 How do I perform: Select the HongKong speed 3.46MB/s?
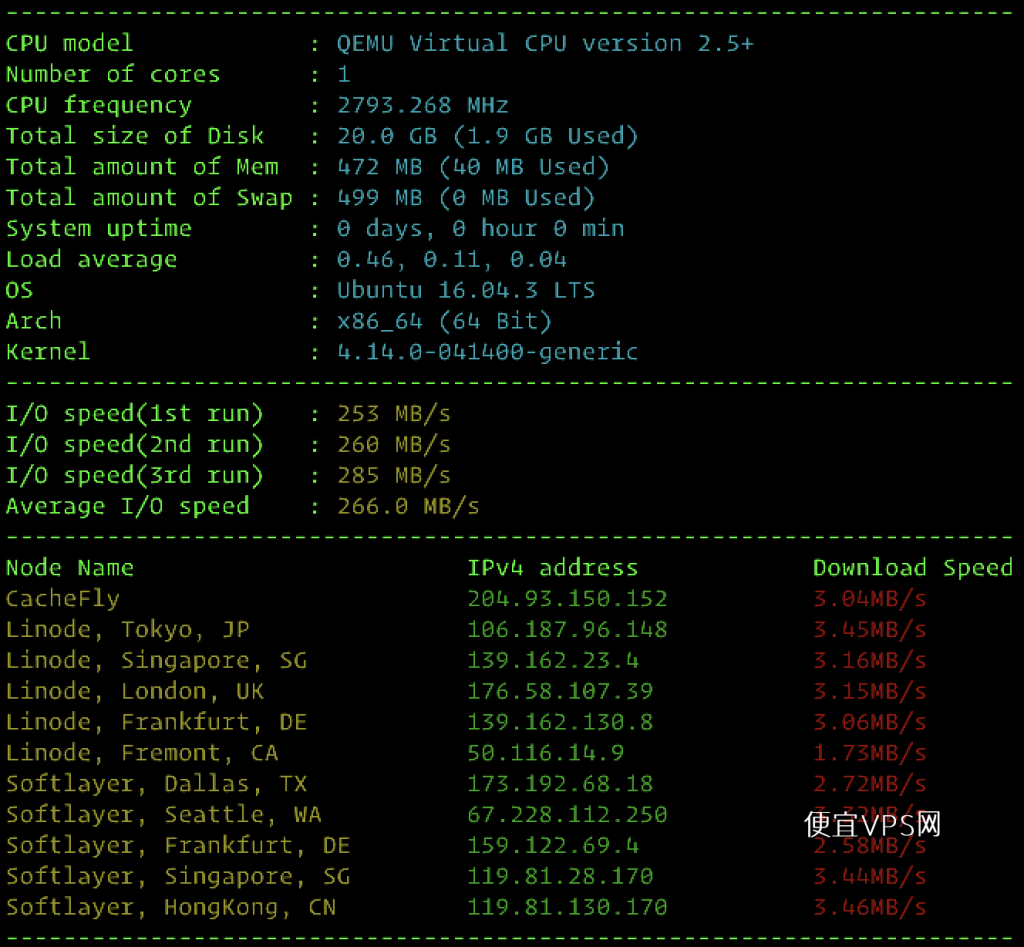coord(869,907)
